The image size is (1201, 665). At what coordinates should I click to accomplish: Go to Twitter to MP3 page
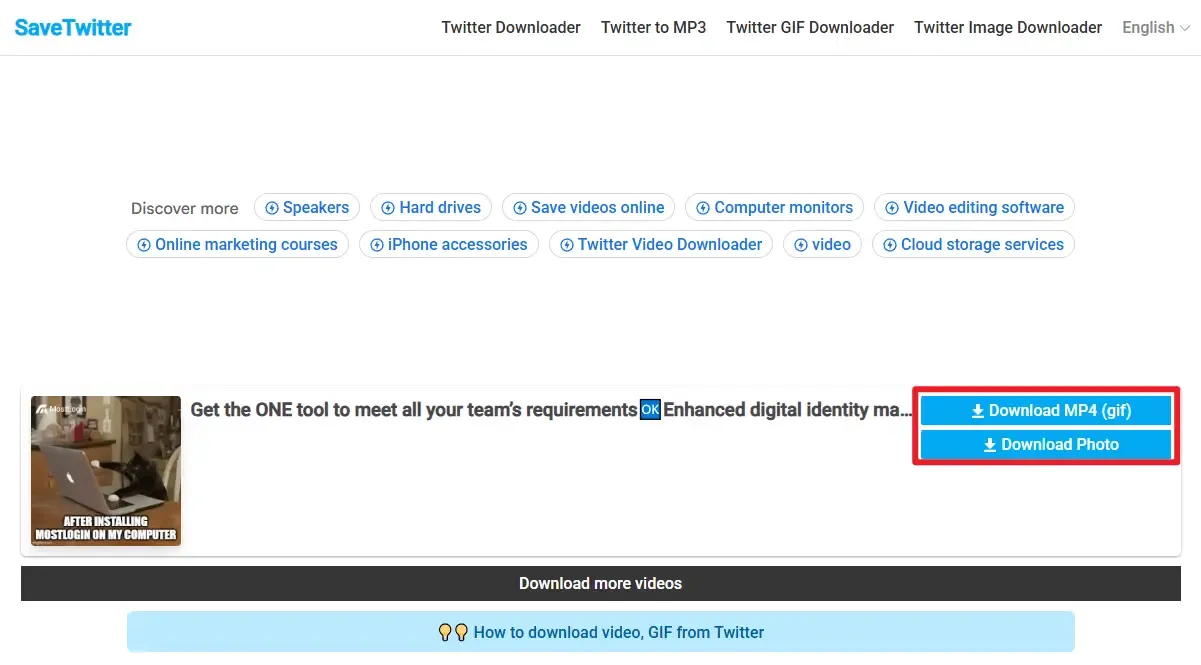[x=653, y=27]
